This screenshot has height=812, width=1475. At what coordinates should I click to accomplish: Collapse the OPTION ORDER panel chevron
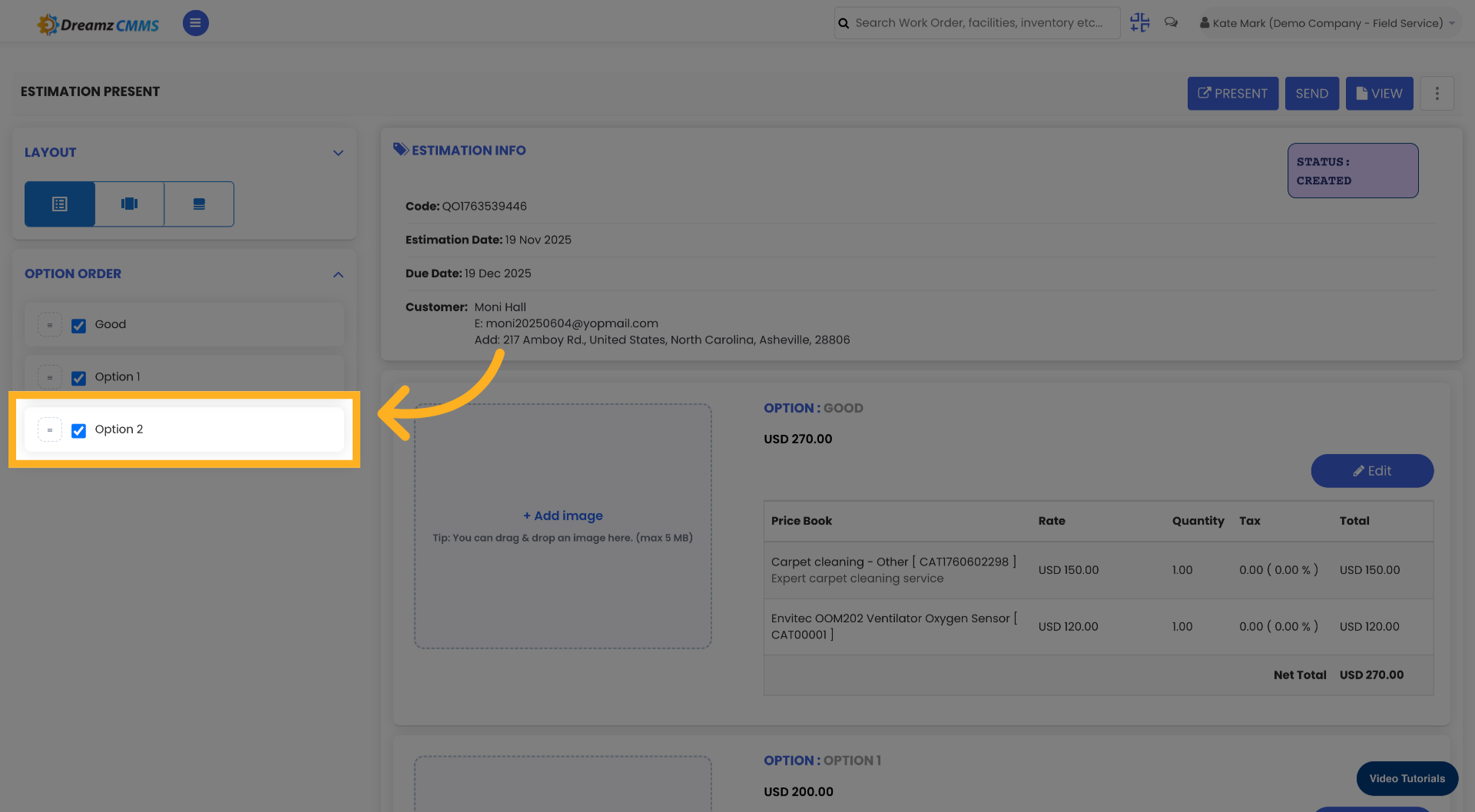338,274
